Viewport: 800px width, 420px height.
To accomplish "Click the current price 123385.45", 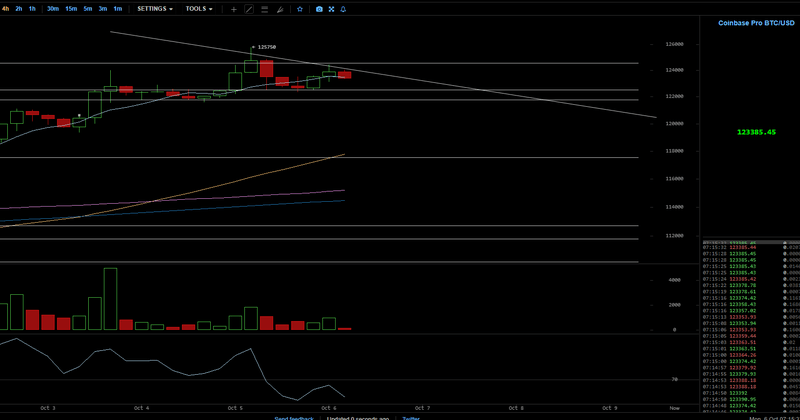I will tap(756, 132).
